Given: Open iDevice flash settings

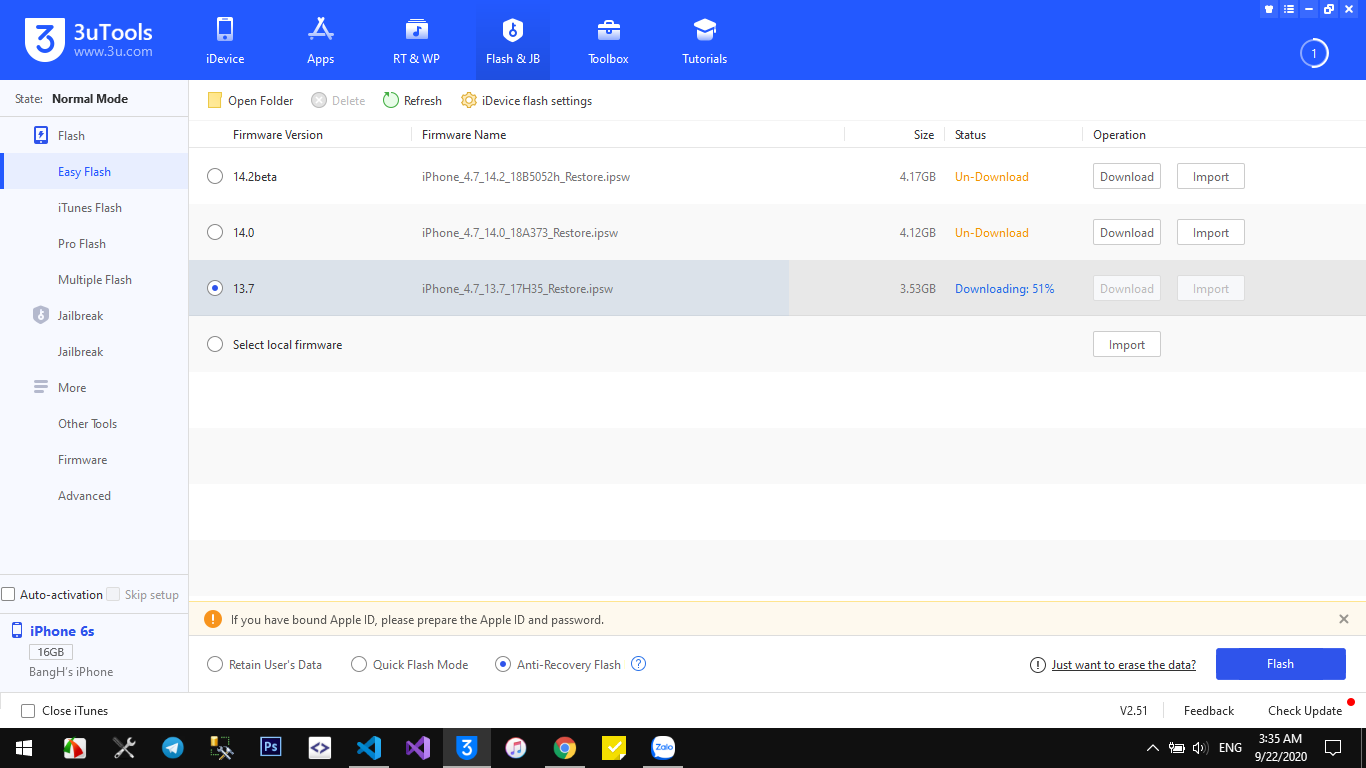Looking at the screenshot, I should click(x=526, y=100).
